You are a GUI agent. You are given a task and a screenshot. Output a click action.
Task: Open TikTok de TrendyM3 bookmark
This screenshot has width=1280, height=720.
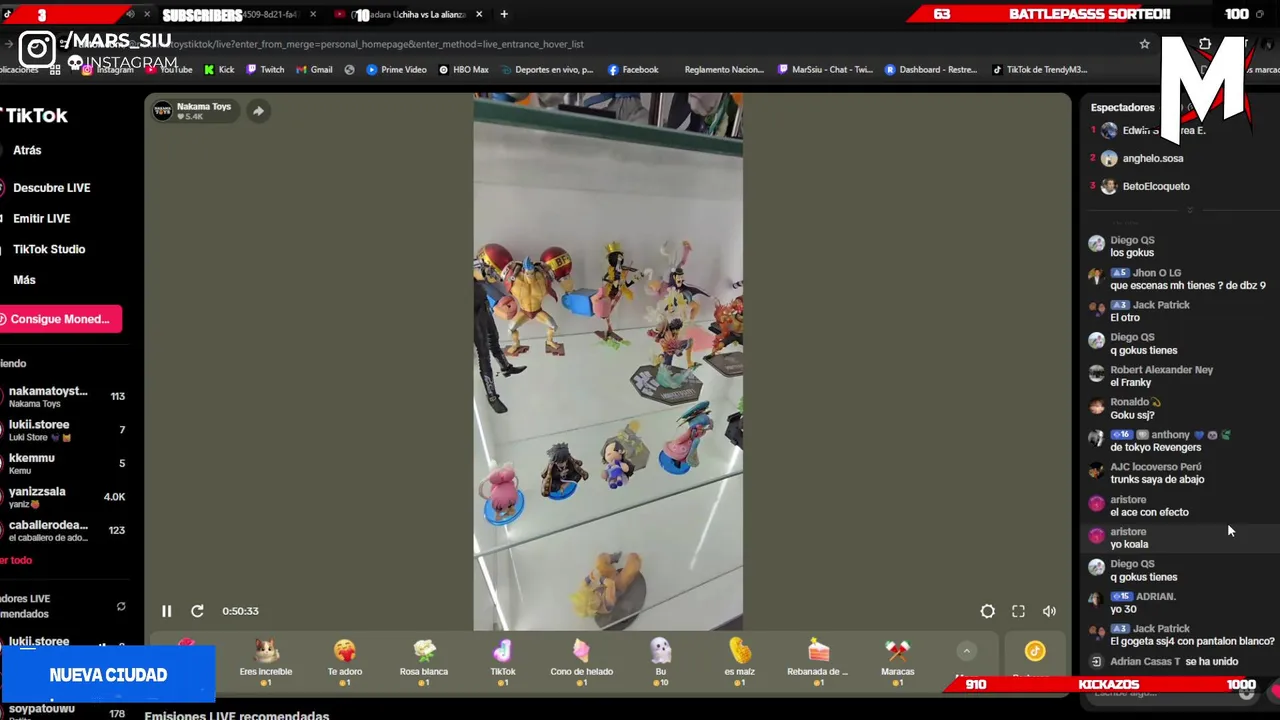(1039, 70)
